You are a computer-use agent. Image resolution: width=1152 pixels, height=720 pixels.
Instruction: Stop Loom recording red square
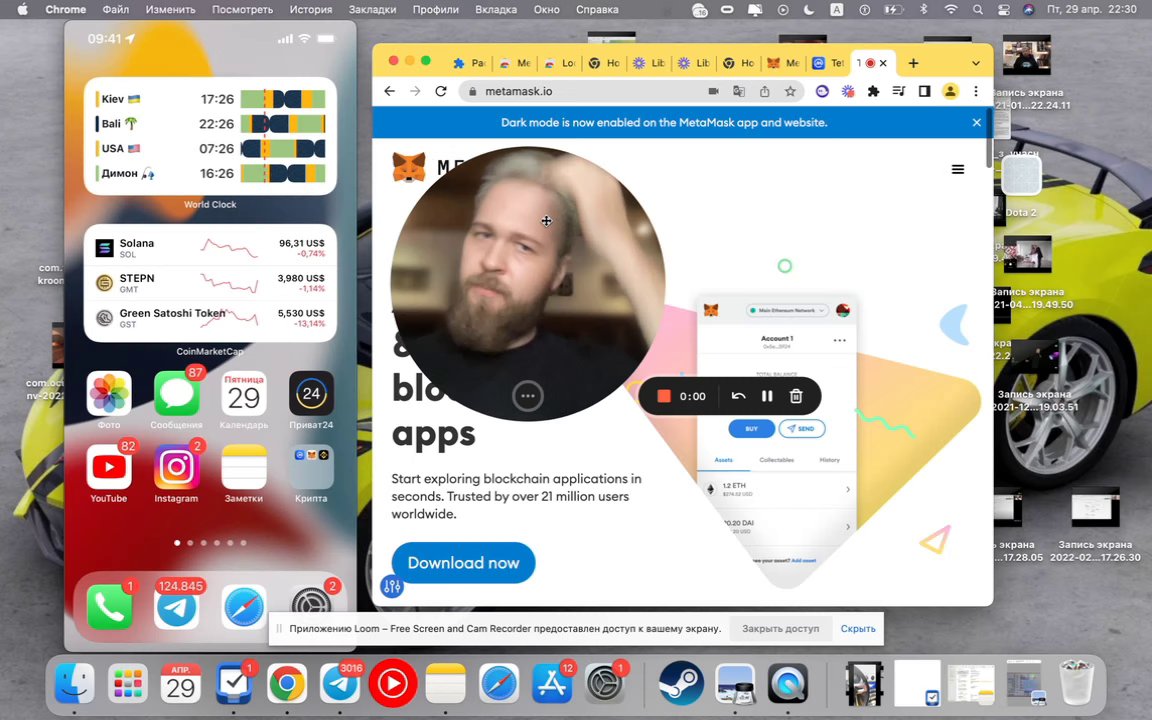click(663, 396)
